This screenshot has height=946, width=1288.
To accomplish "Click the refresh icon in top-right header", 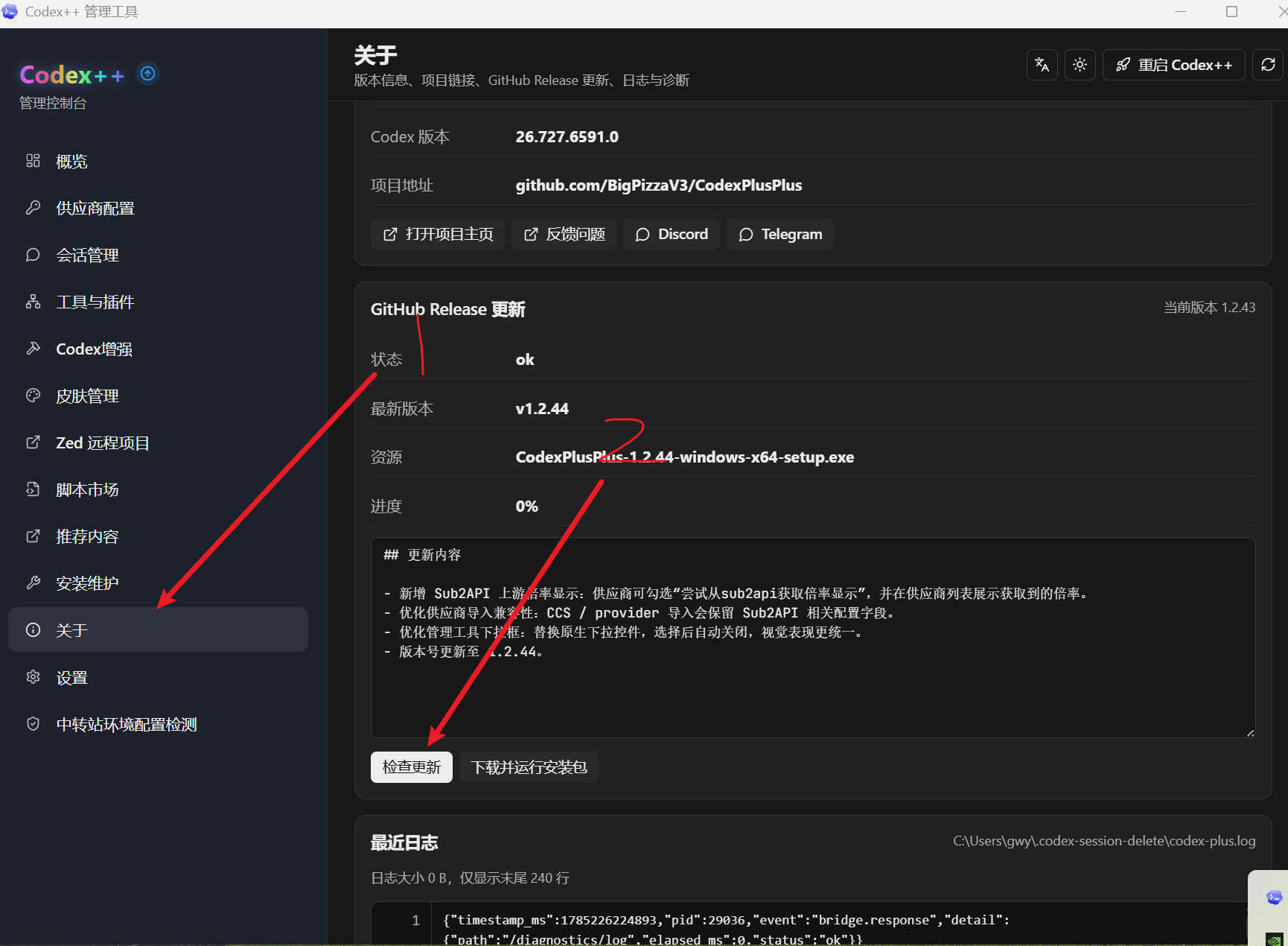I will click(1269, 65).
